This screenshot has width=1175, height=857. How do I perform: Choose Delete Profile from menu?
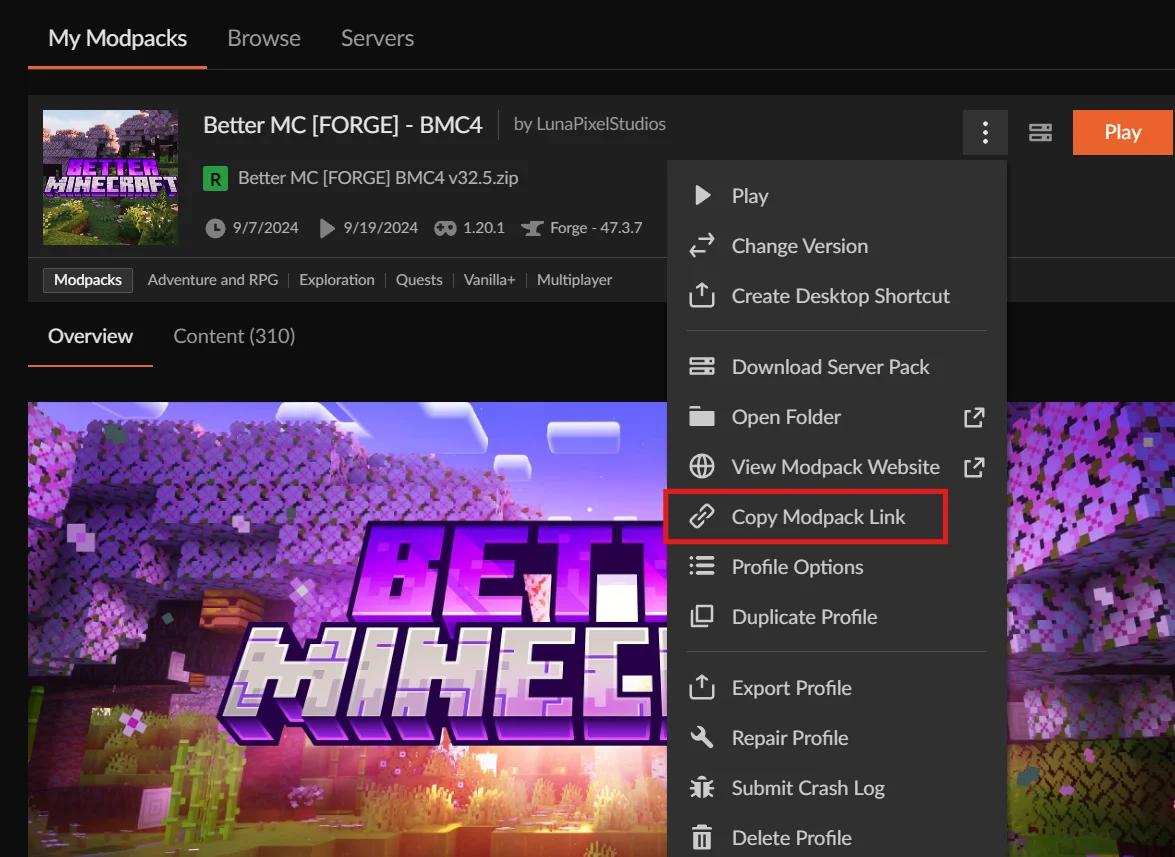click(x=836, y=838)
